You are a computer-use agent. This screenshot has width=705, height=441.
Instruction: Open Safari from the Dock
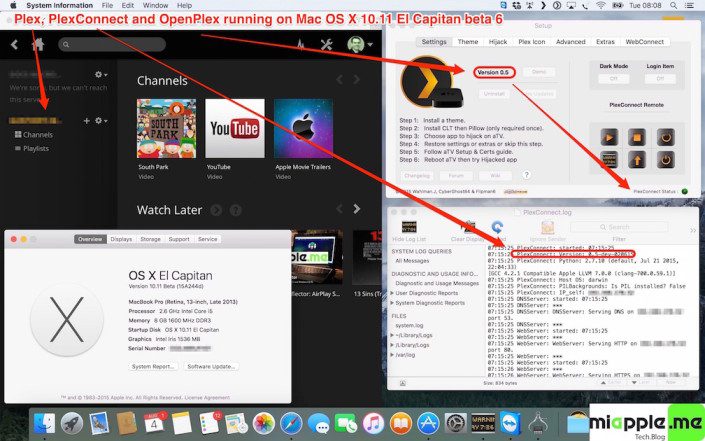click(x=291, y=423)
